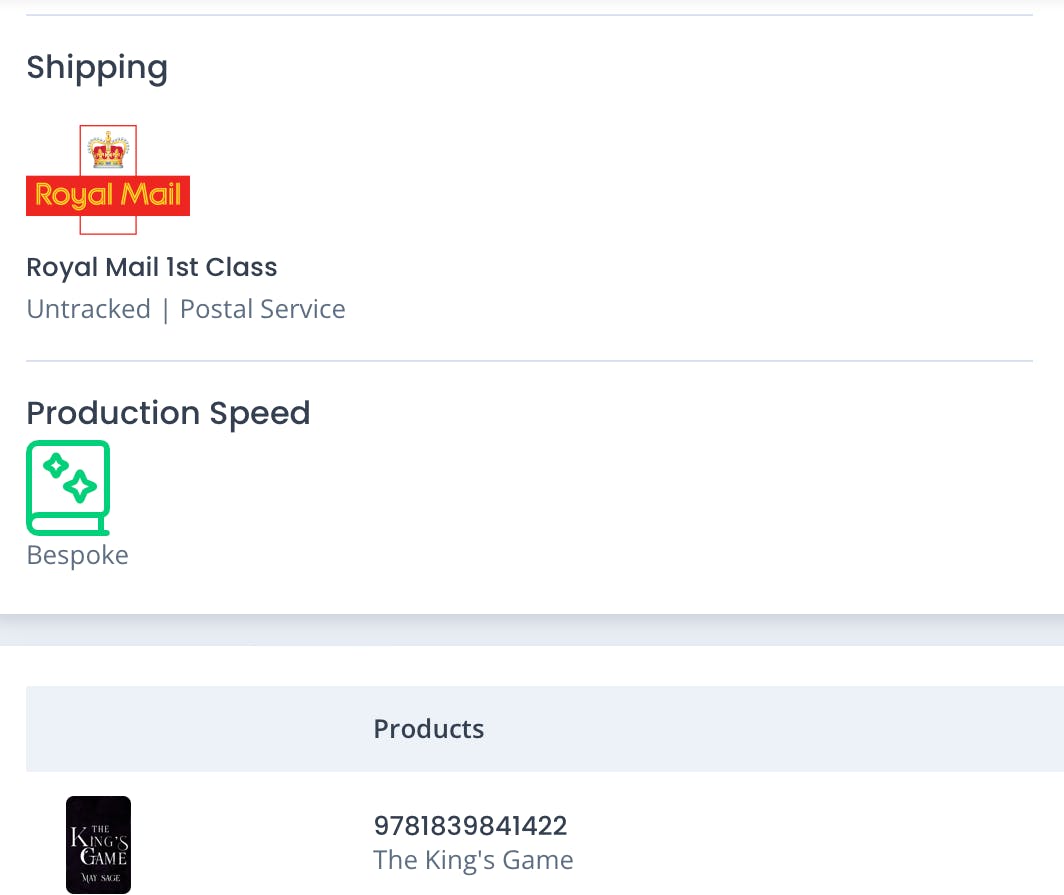The image size is (1064, 895).
Task: Click the separator bar between Untracked and Postal Service
Action: pyautogui.click(x=165, y=309)
